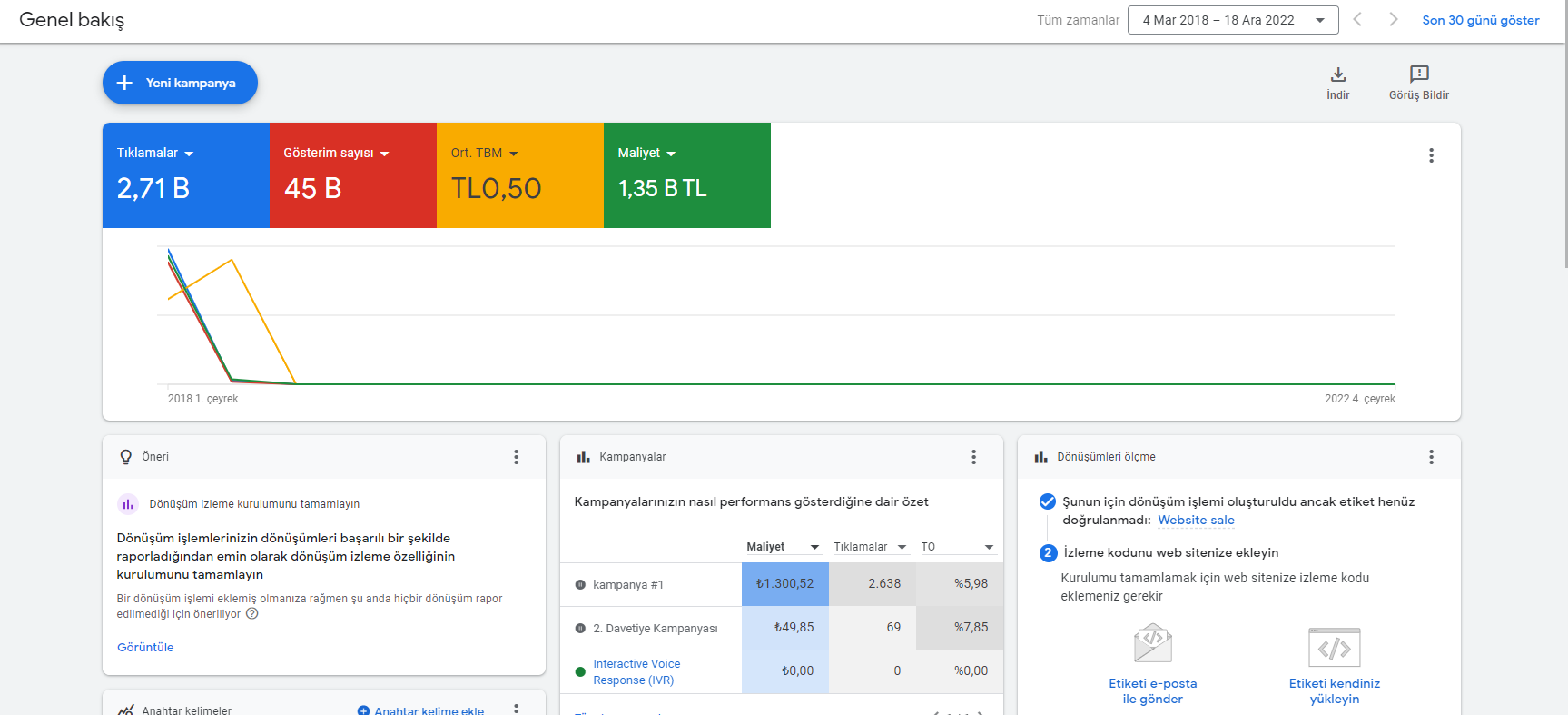The width and height of the screenshot is (1568, 715).
Task: Click rate cell %7,85
Action: click(960, 628)
